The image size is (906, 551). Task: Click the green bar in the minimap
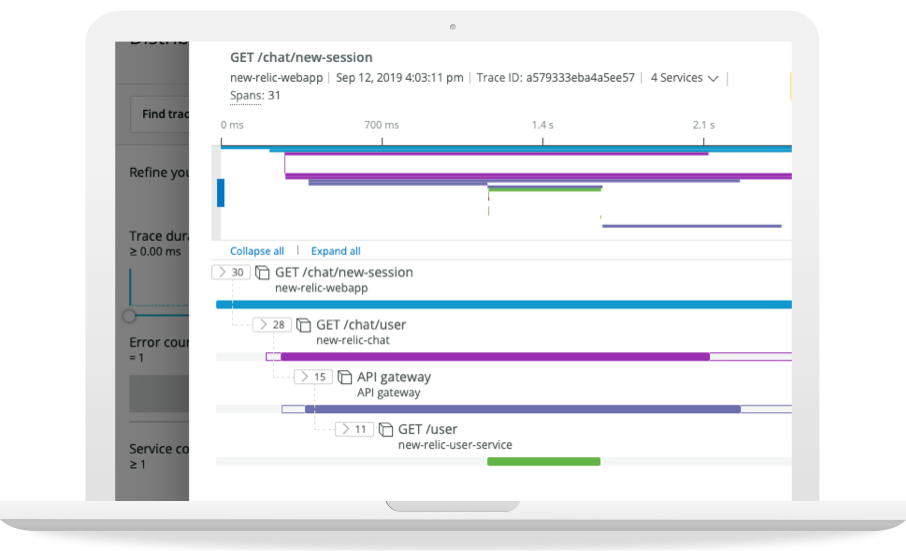pyautogui.click(x=545, y=189)
